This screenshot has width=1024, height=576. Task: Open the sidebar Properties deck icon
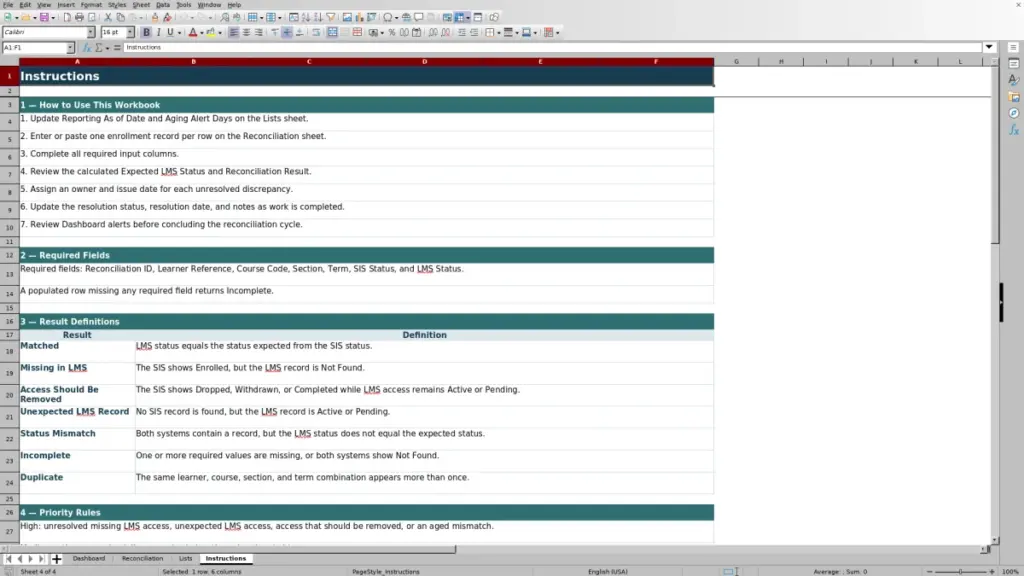click(1014, 63)
